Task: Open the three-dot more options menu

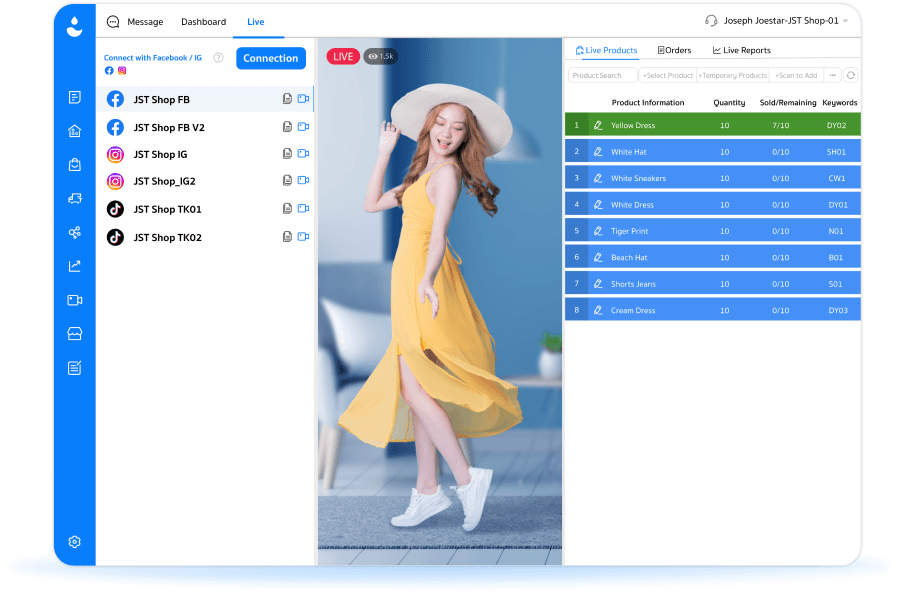Action: click(x=832, y=75)
